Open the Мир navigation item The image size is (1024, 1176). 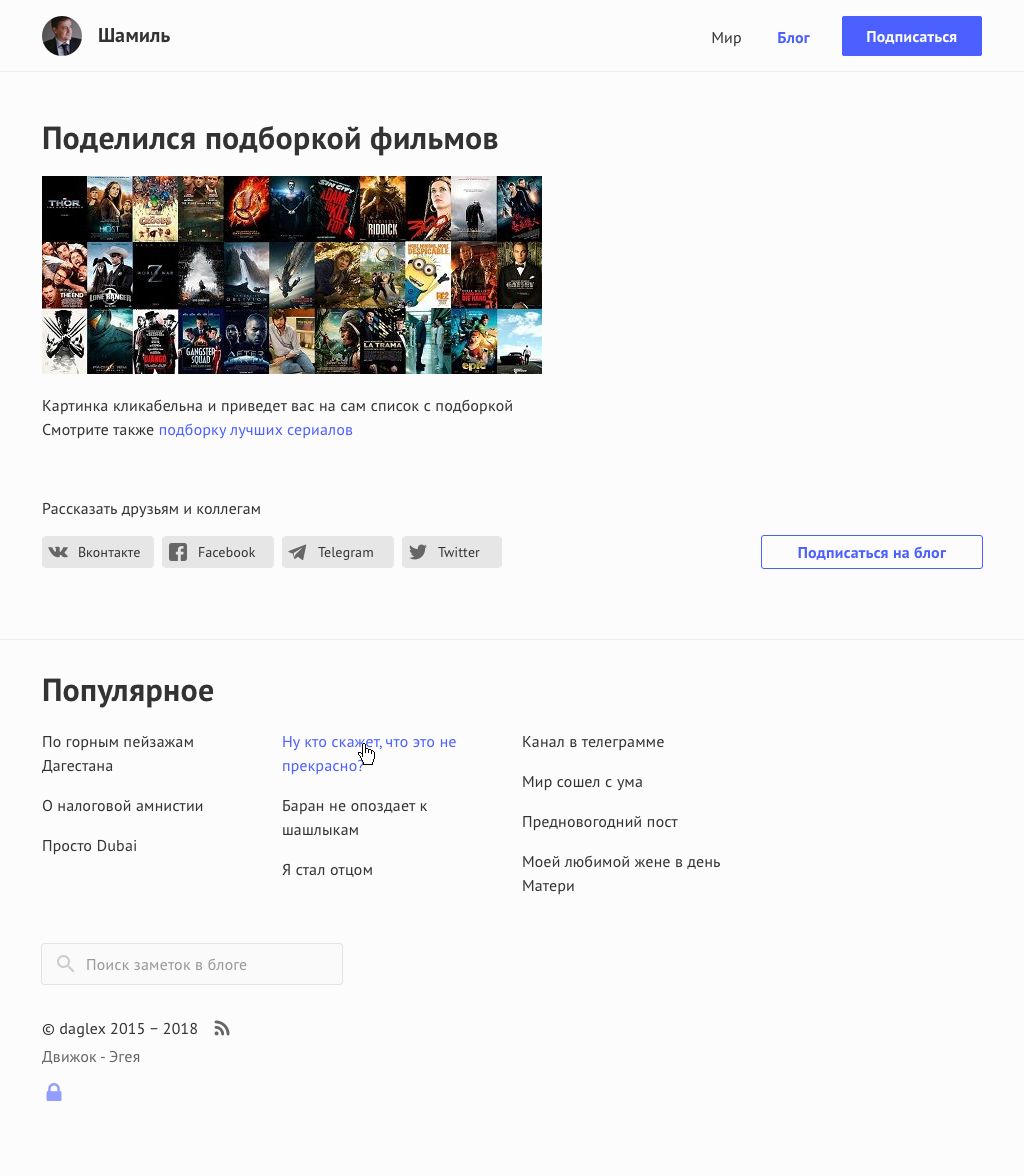click(x=726, y=38)
